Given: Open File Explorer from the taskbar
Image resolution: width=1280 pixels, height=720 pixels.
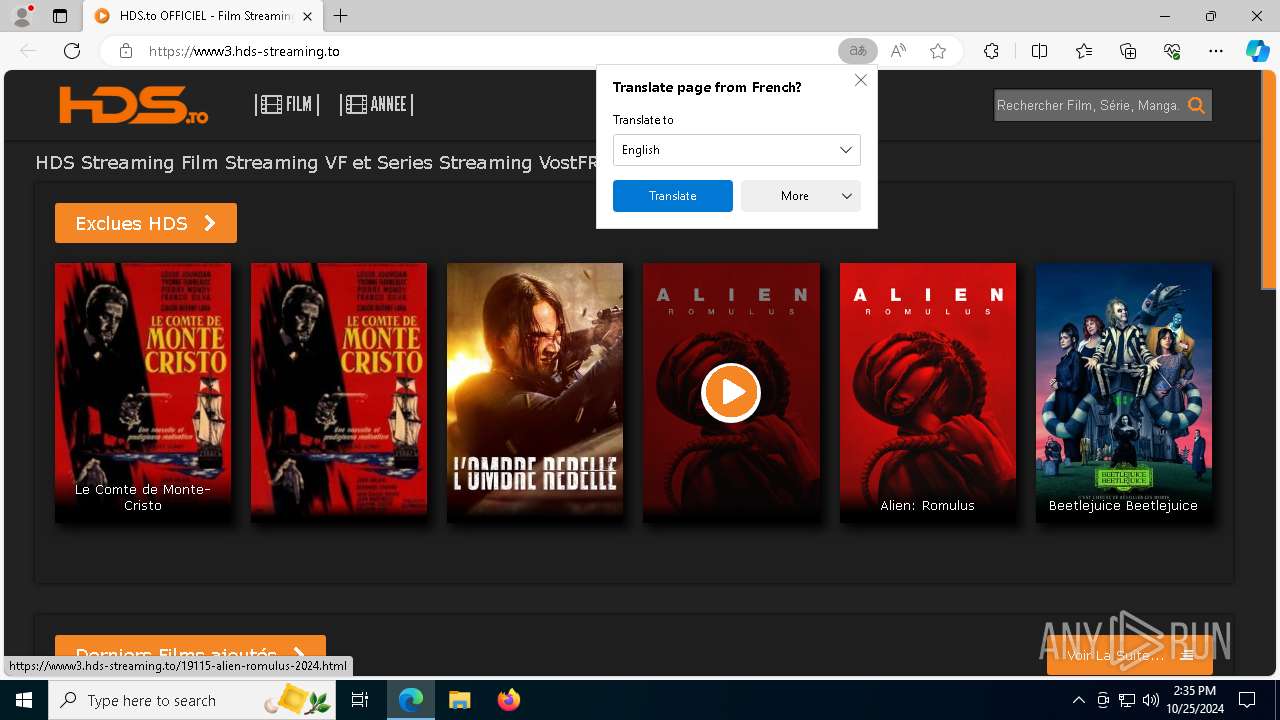Looking at the screenshot, I should 460,700.
